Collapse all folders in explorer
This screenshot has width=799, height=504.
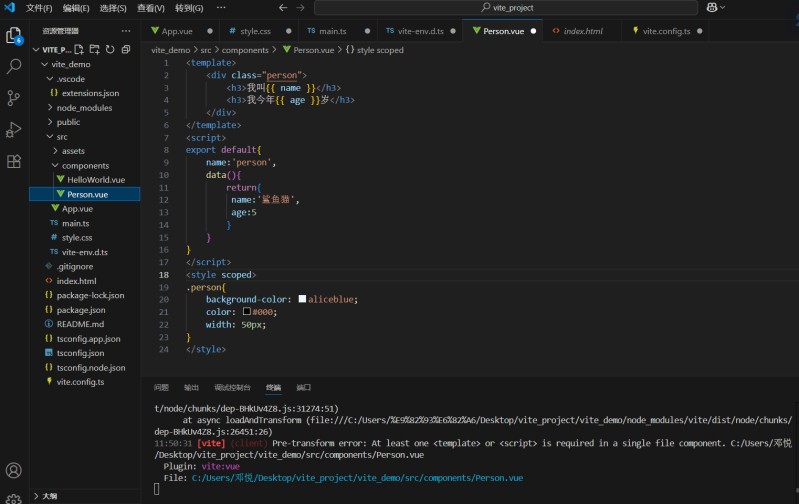(126, 49)
